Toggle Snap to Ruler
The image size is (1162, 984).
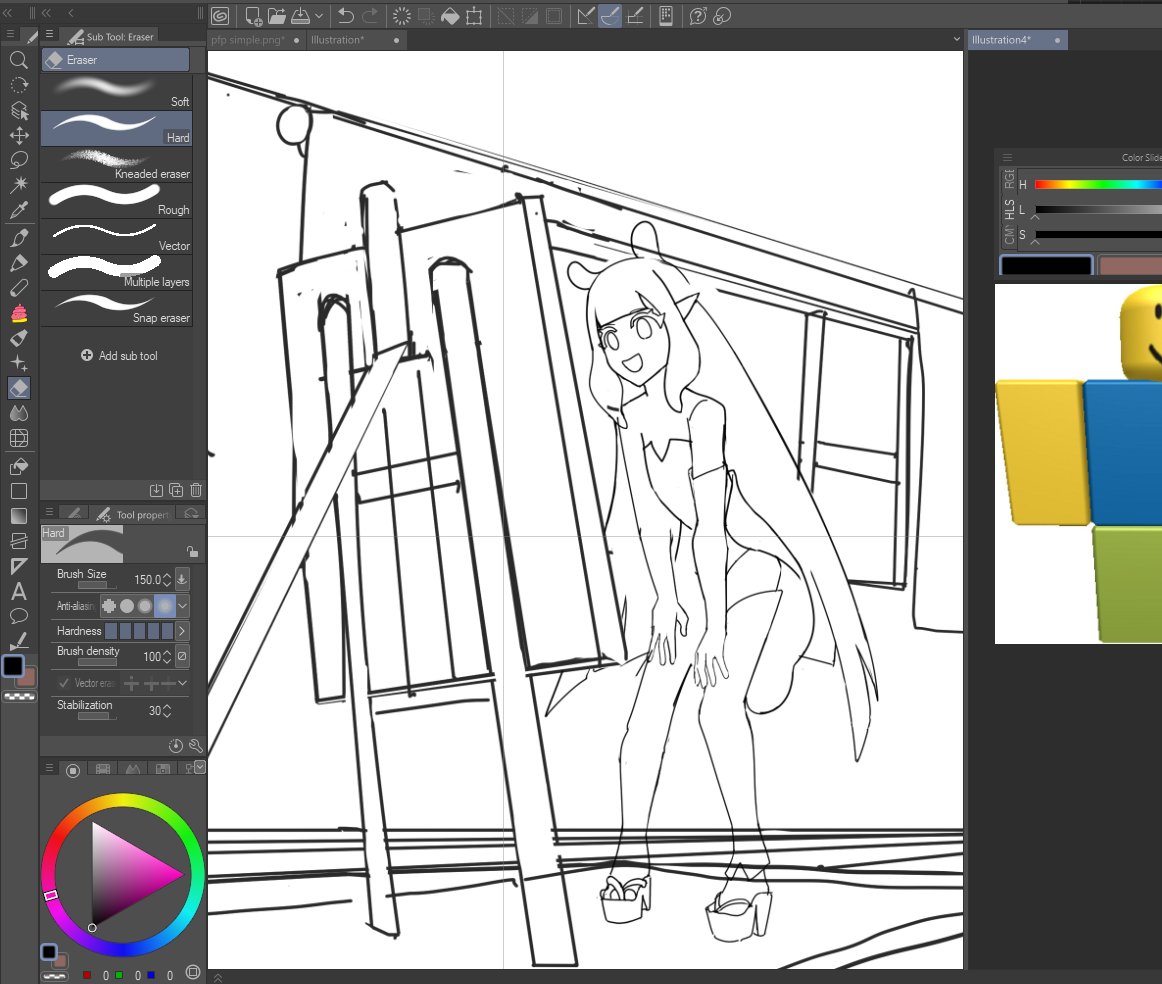pyautogui.click(x=585, y=16)
